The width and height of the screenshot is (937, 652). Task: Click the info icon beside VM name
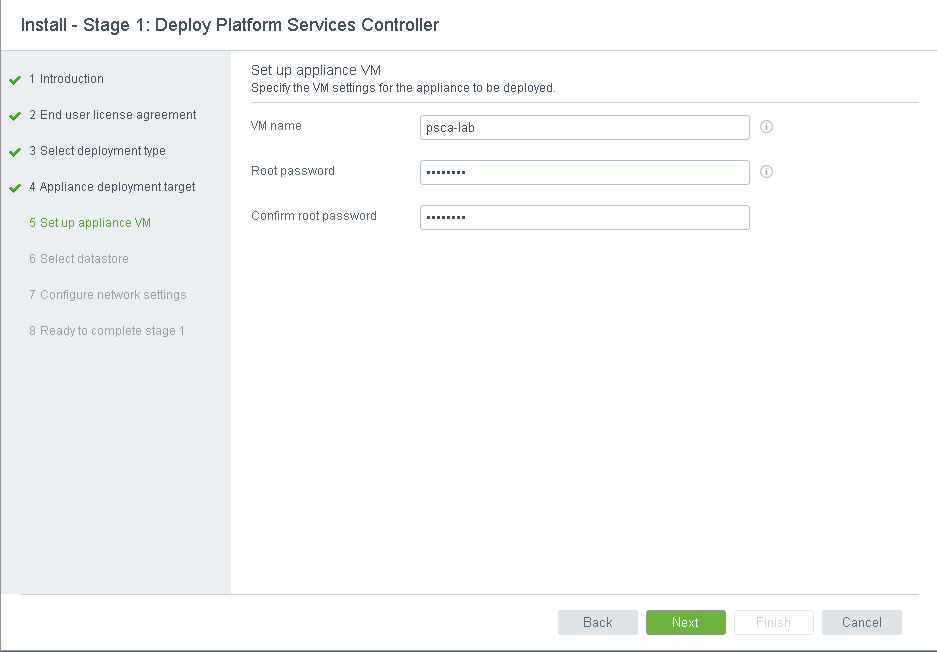(x=767, y=127)
